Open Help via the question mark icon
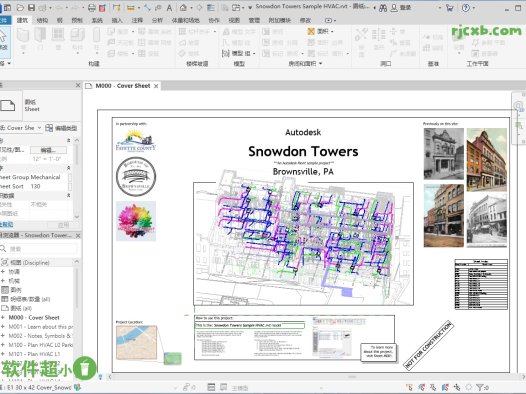526x394 pixels. coord(466,8)
